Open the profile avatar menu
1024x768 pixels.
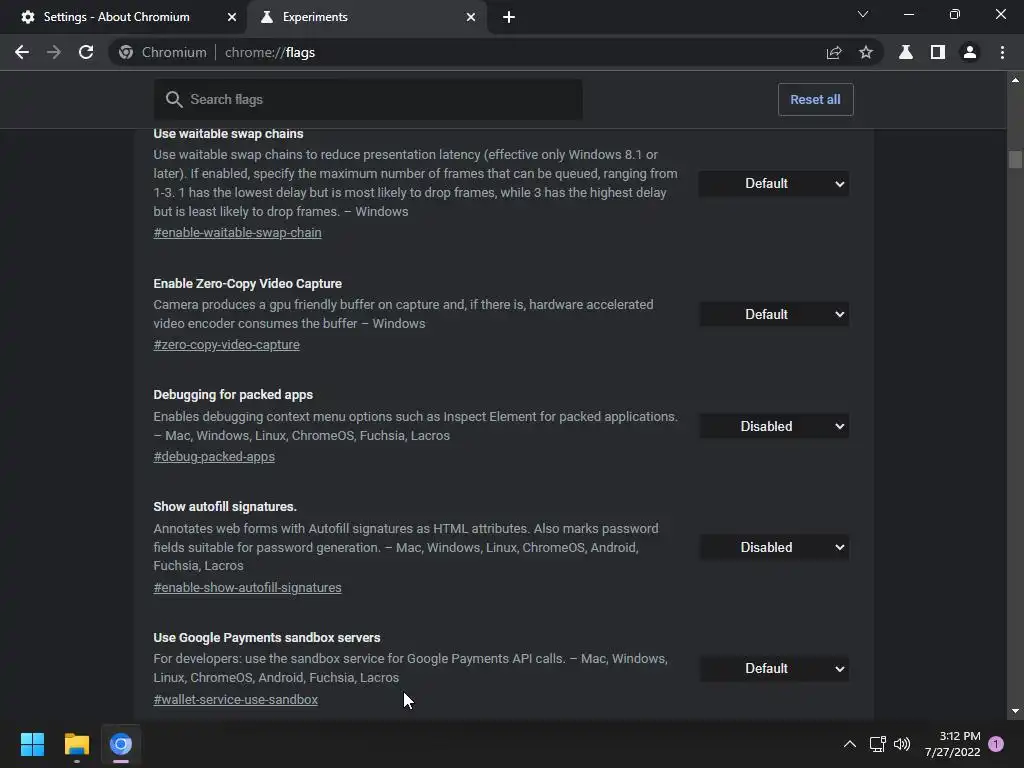coord(970,52)
